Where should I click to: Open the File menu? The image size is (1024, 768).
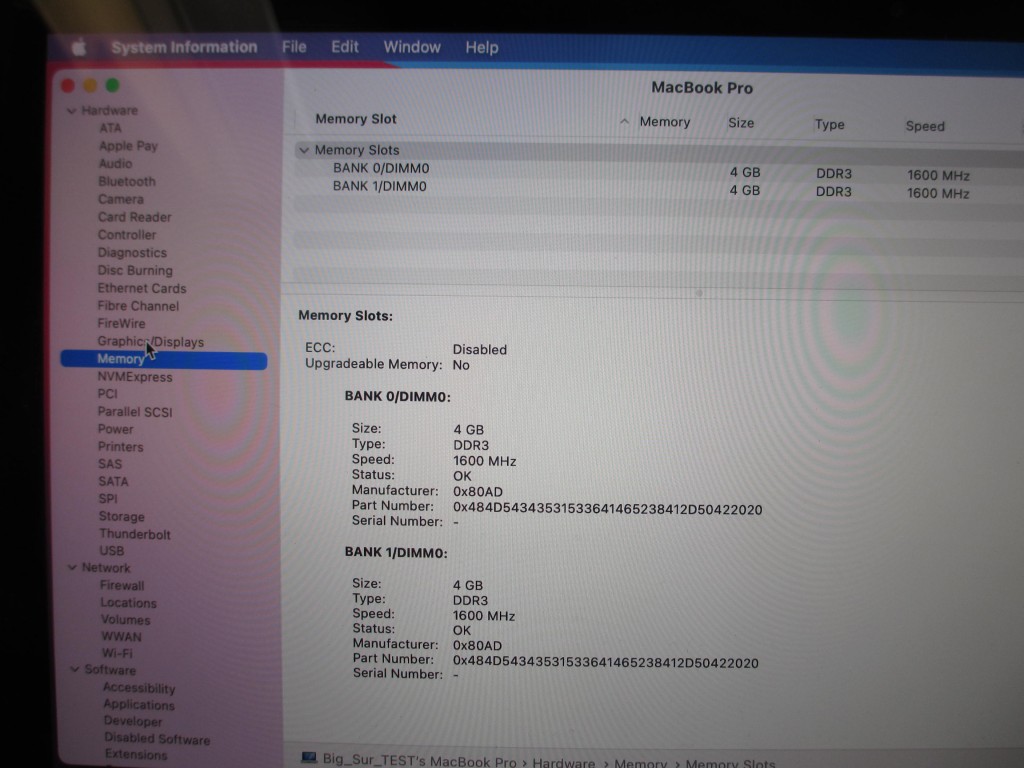[294, 47]
